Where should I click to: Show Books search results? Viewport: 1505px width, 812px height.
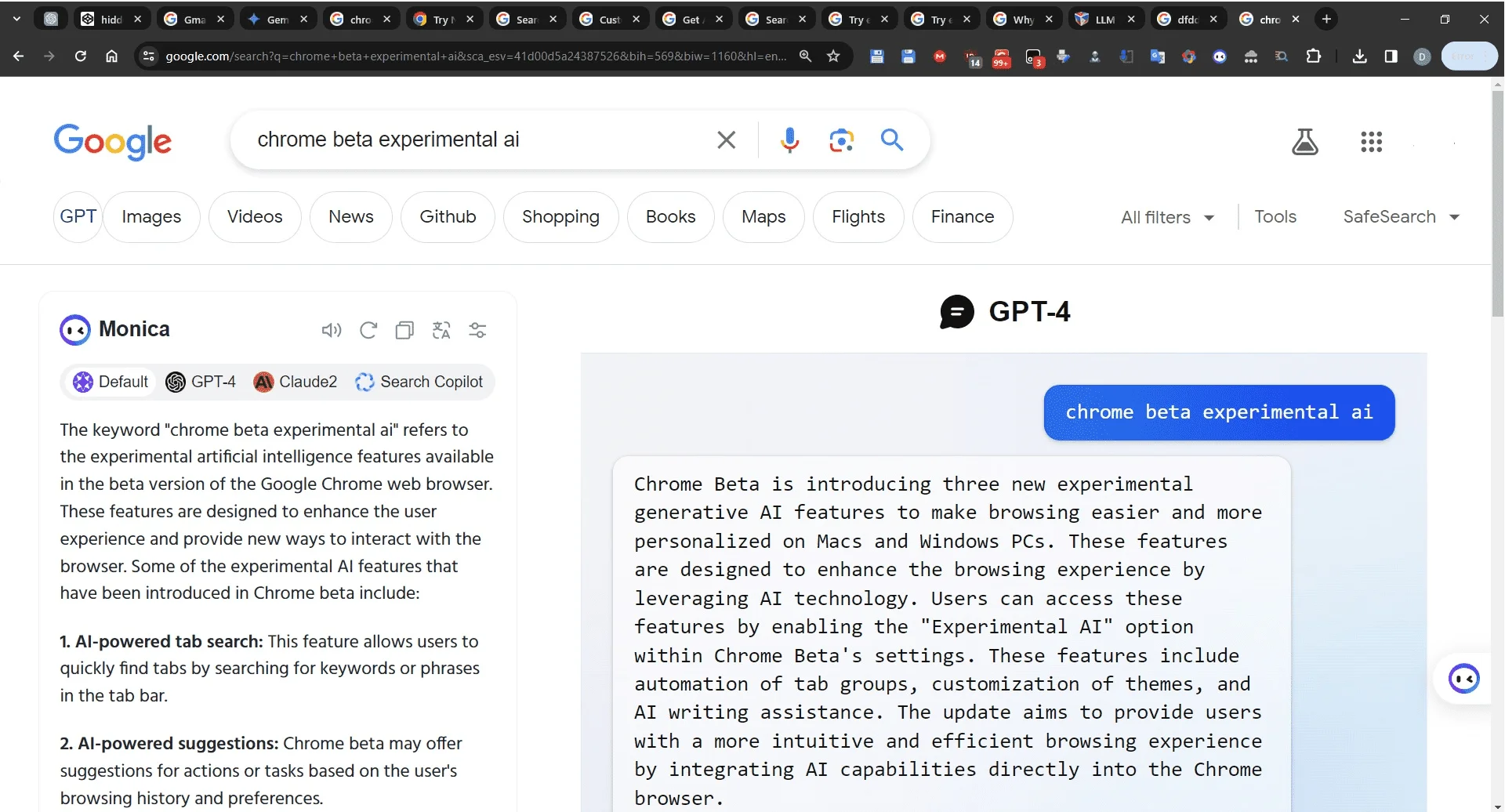[x=671, y=217]
